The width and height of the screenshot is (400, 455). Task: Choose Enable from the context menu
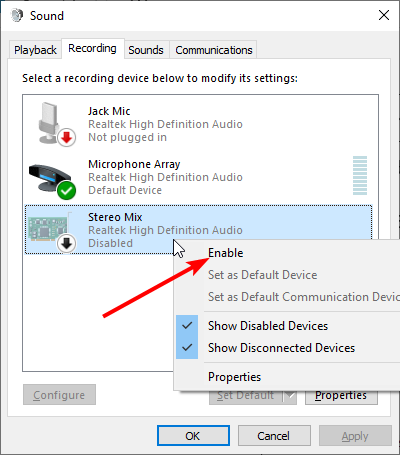click(x=225, y=253)
